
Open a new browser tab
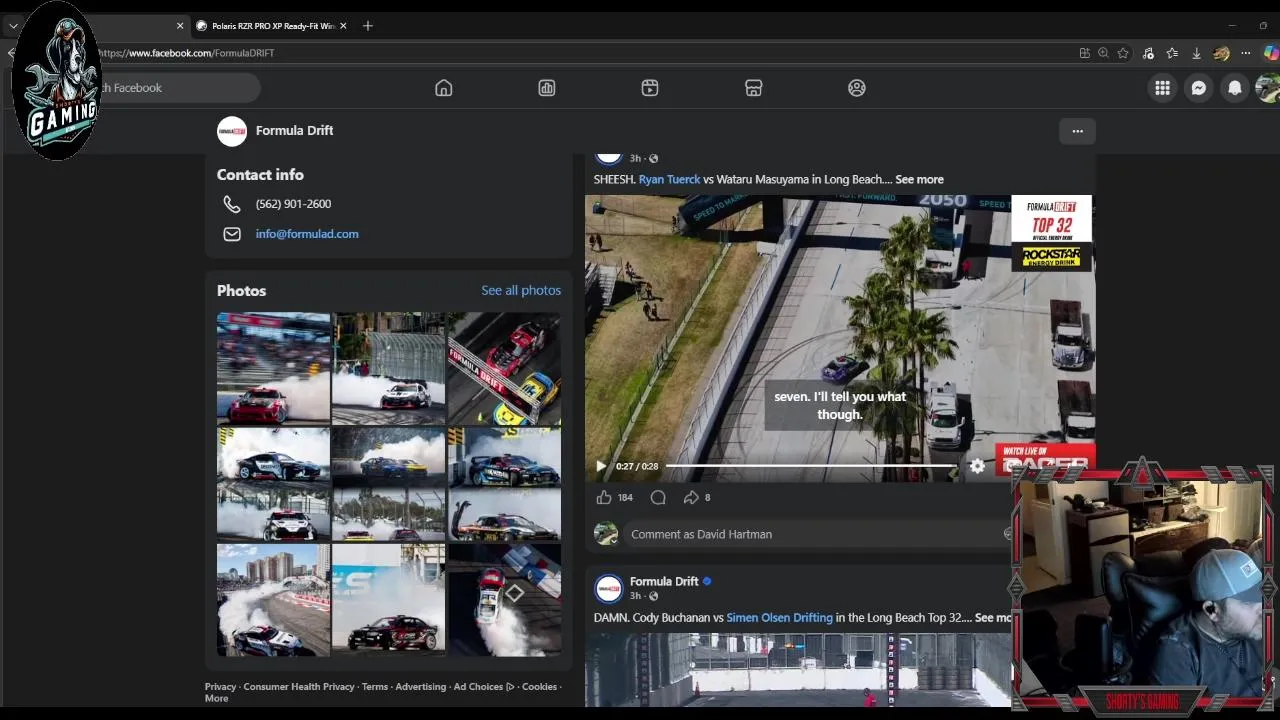pos(367,26)
